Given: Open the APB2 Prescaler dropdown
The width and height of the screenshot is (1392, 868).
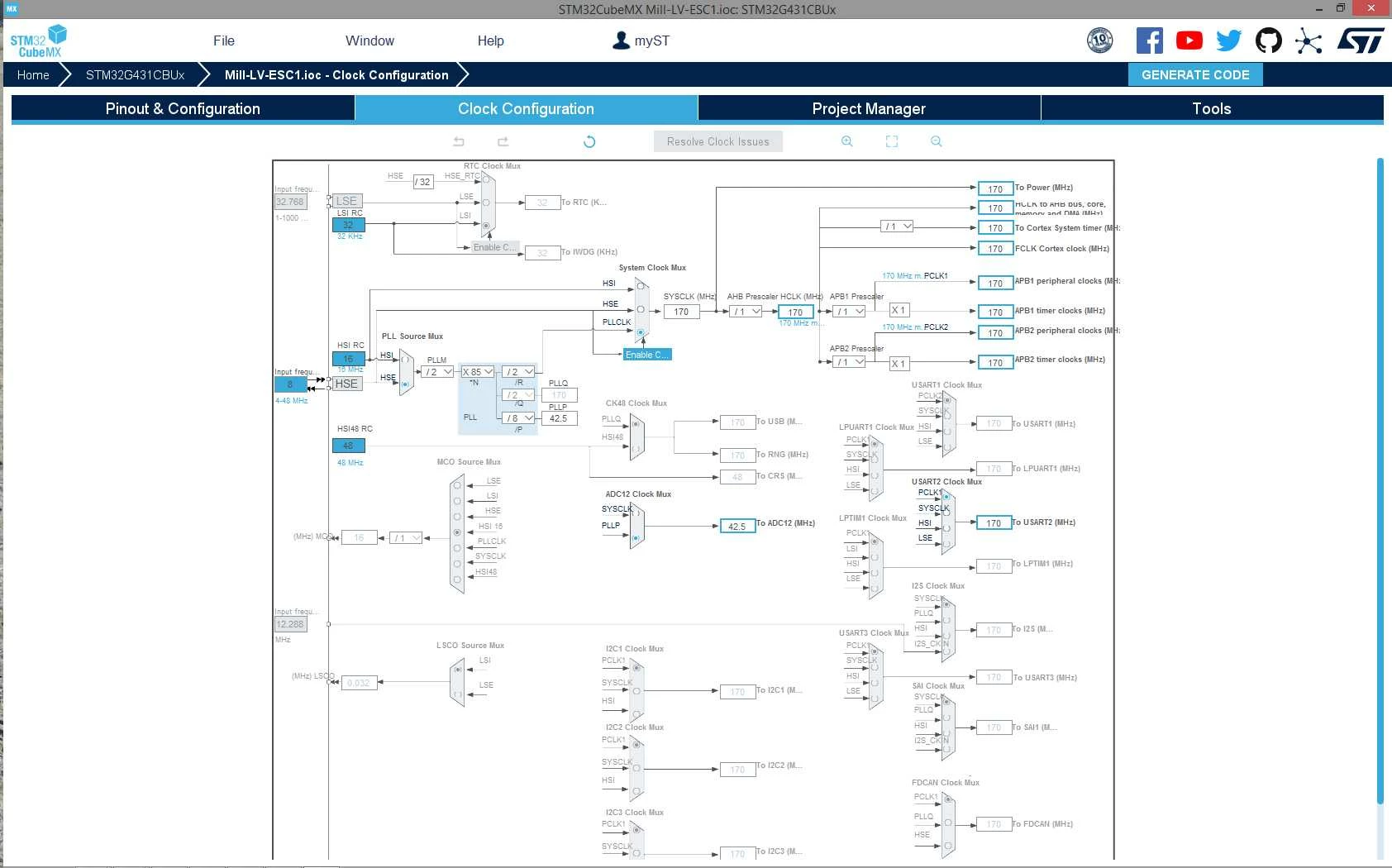Looking at the screenshot, I should 850,362.
